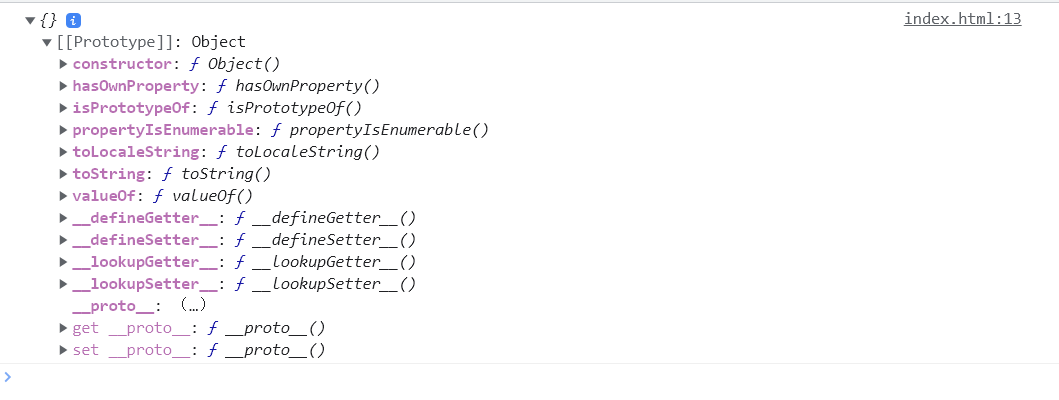Expand __lookupSetter__ arrow
1059x400 pixels.
(x=63, y=284)
